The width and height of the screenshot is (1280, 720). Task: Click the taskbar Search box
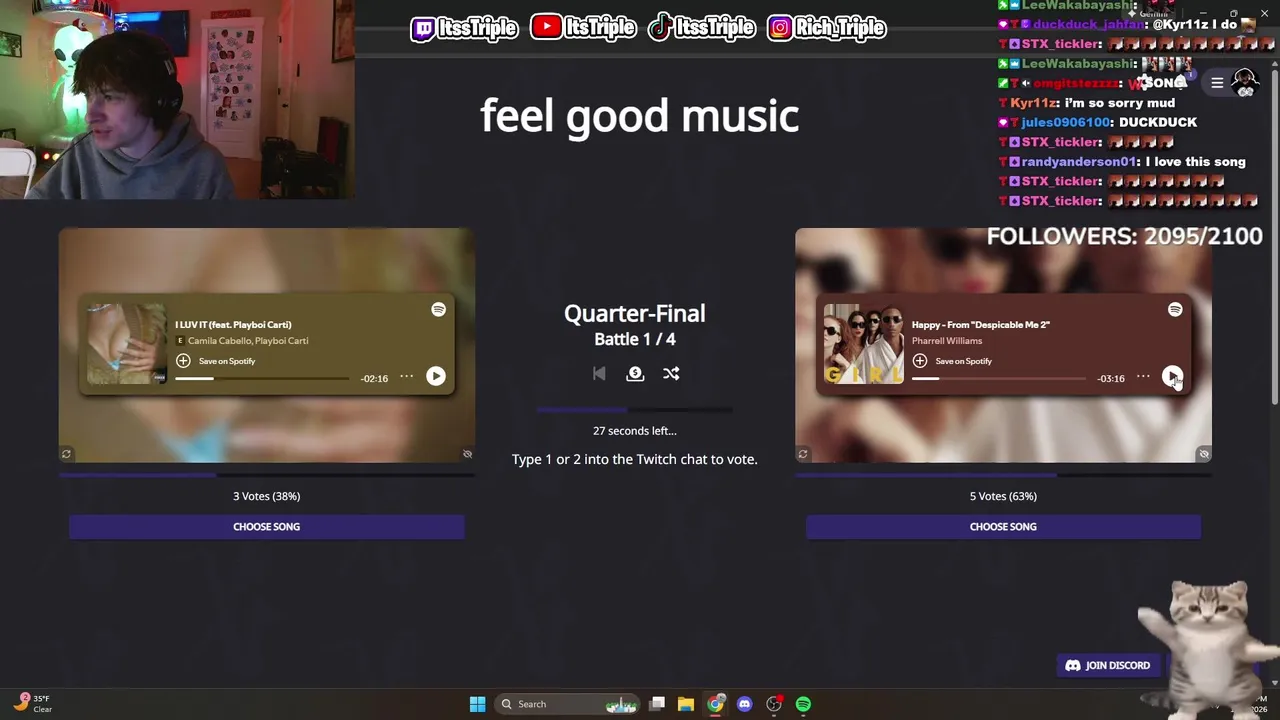568,704
